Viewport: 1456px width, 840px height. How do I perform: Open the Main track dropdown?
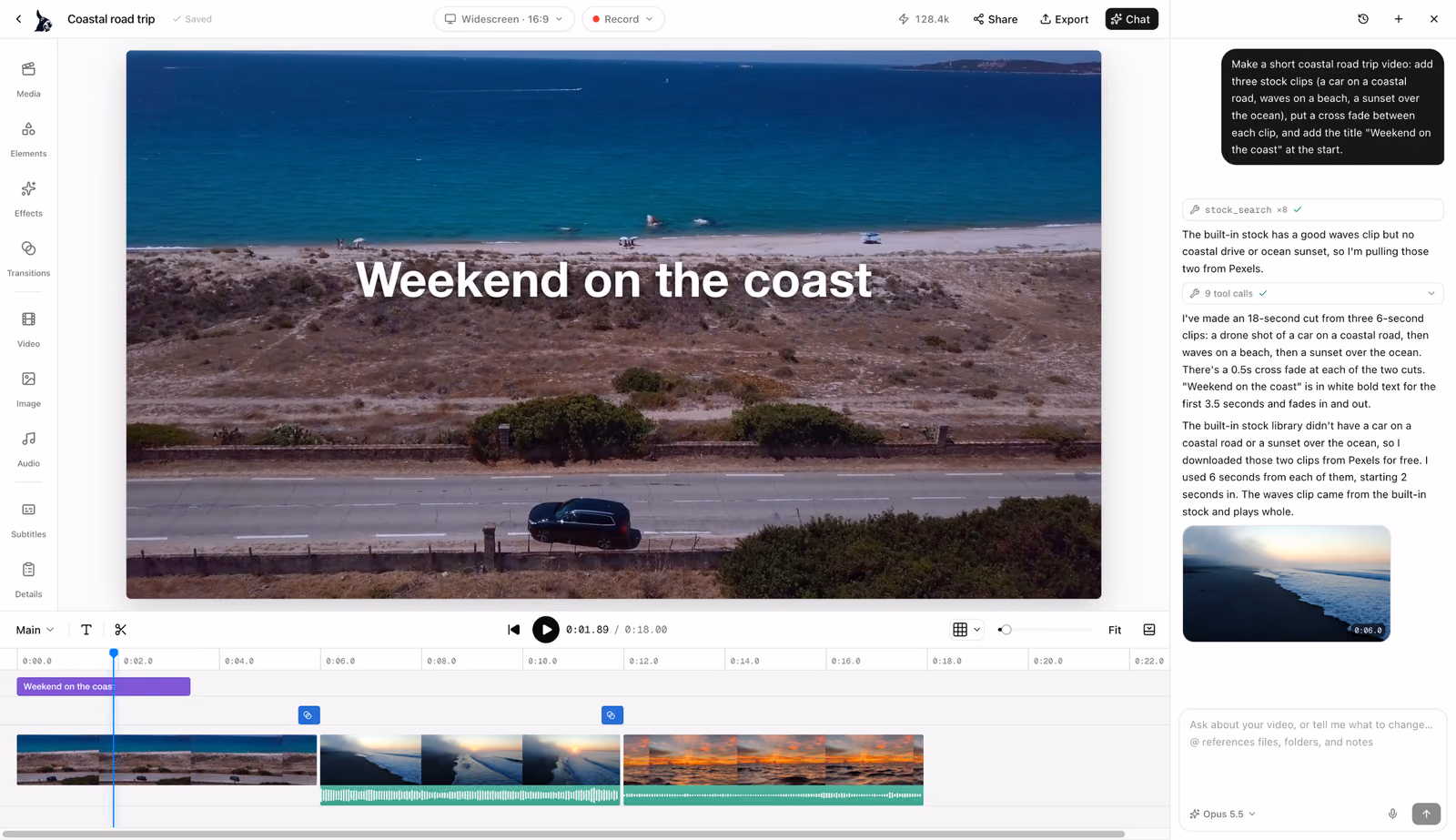click(x=35, y=630)
